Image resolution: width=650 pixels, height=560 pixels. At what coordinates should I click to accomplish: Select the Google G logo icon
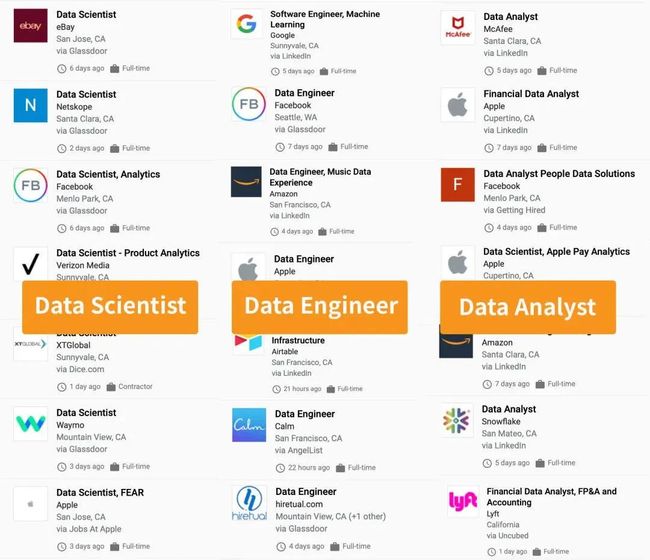(x=247, y=24)
